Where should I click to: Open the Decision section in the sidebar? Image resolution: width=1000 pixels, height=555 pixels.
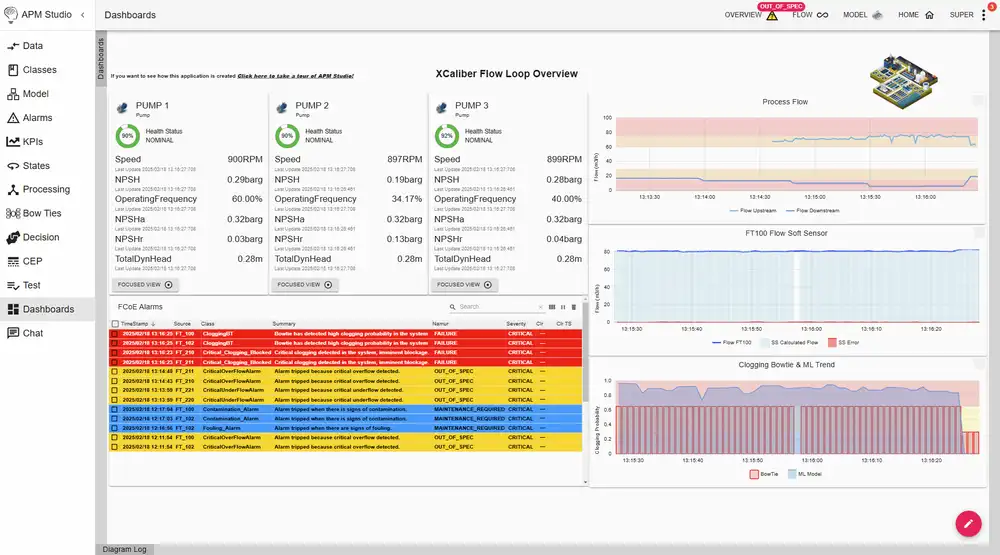tap(33, 237)
